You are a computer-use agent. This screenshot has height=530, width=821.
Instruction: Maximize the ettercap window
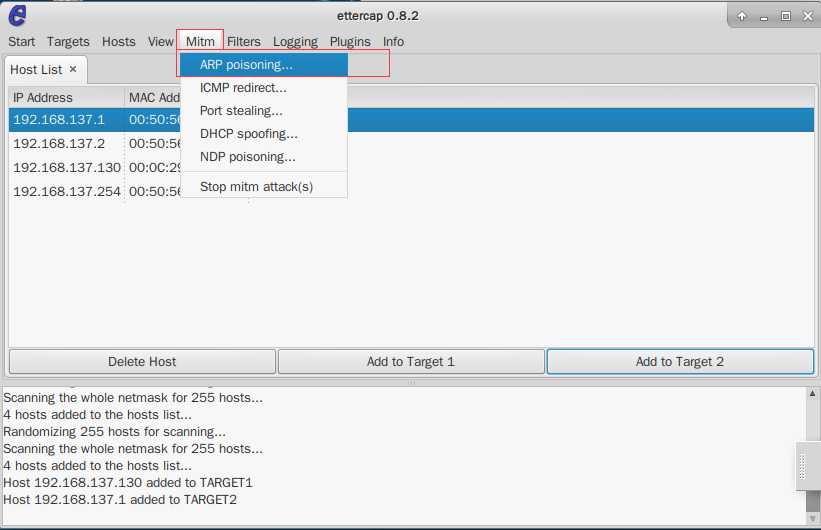point(786,16)
